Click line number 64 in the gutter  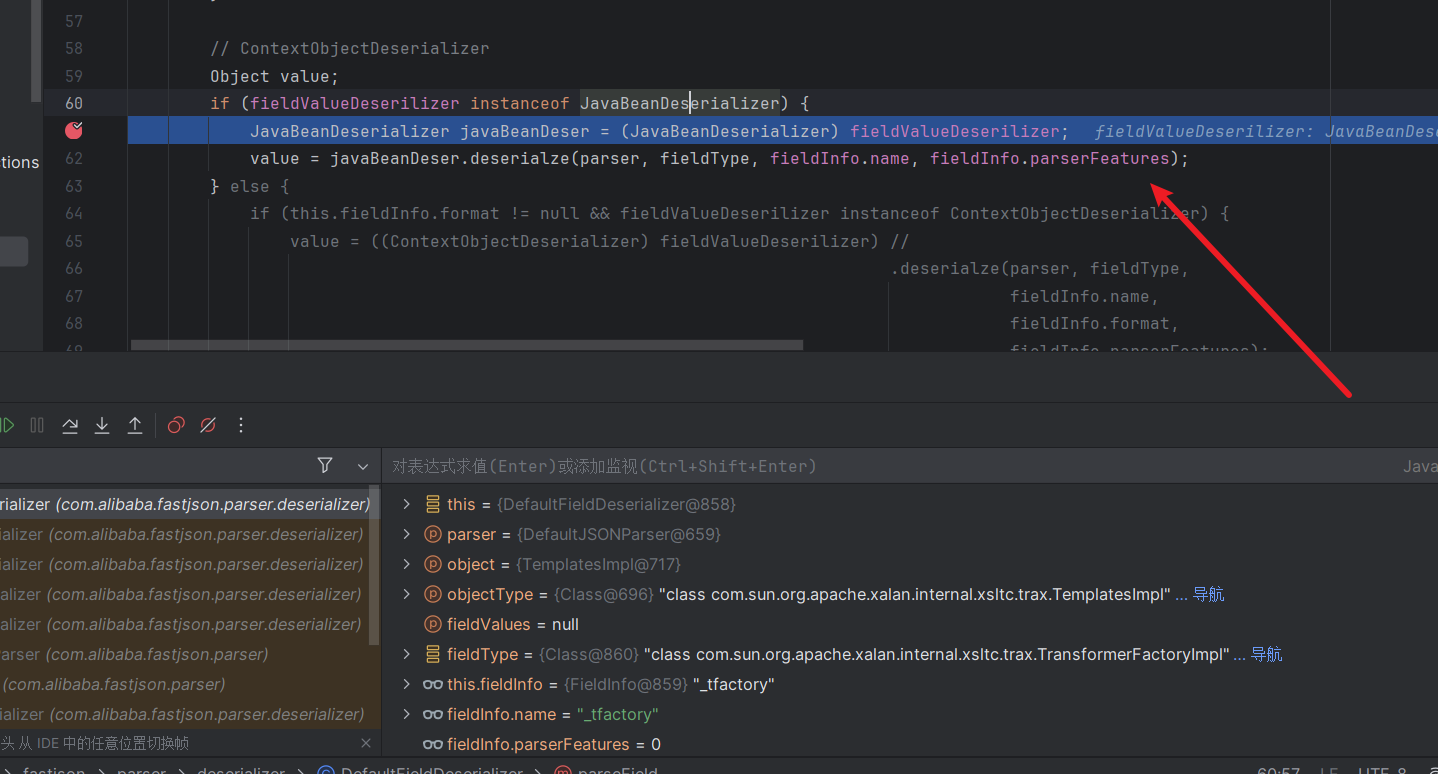[74, 213]
